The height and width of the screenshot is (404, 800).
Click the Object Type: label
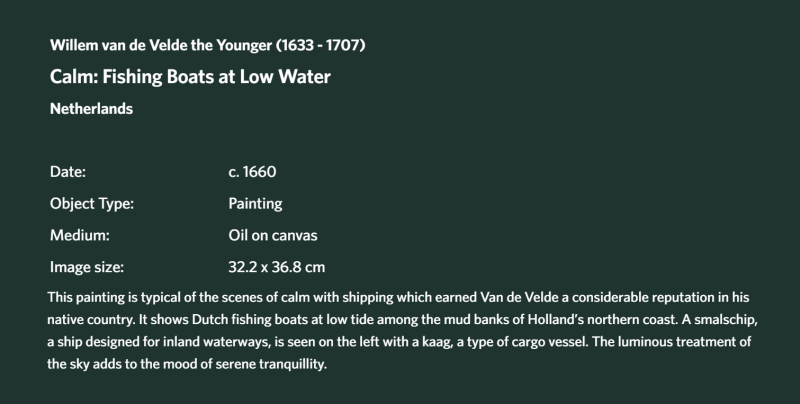click(x=92, y=204)
